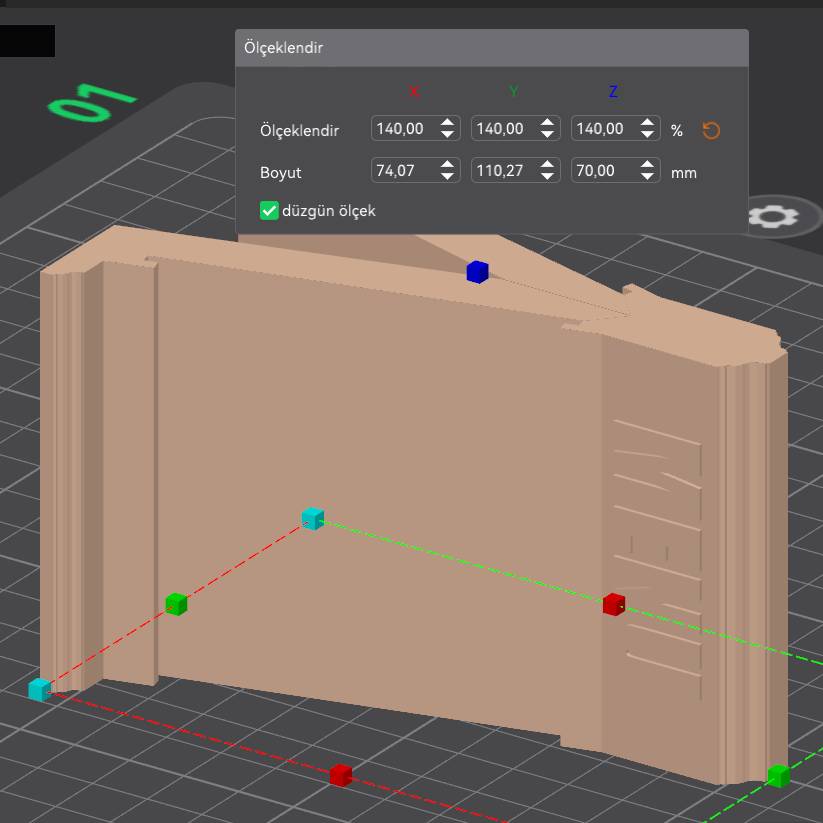Click the Ölçeklendir row label
Screen dimensions: 823x823
coord(299,130)
